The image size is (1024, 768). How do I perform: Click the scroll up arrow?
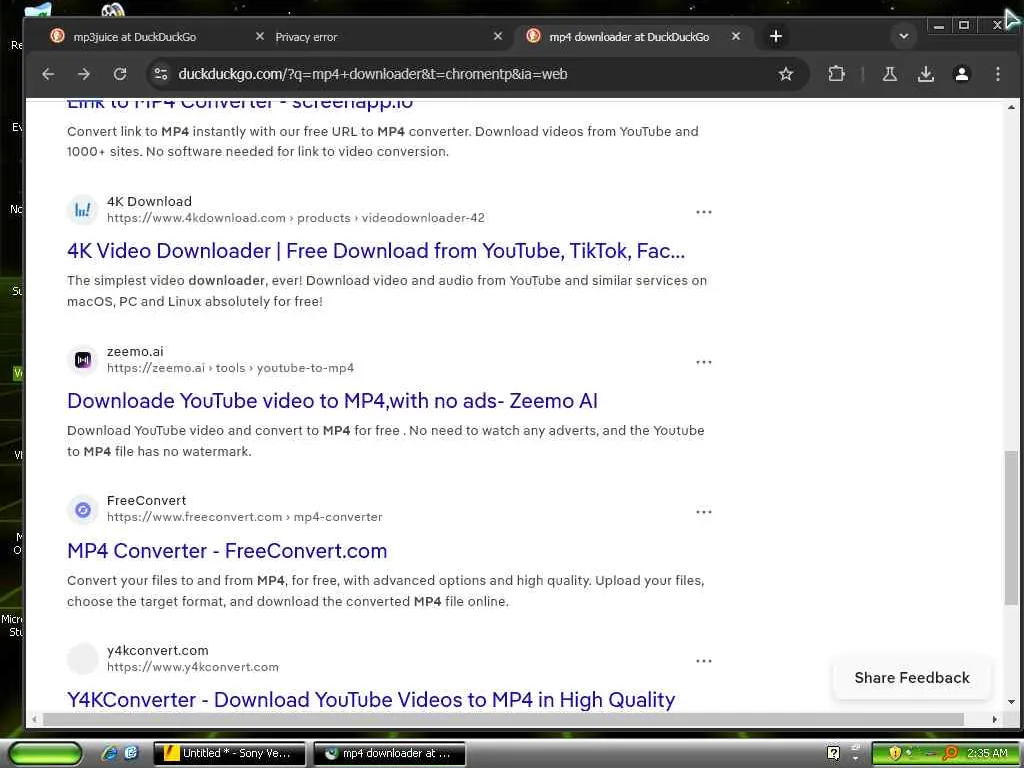[x=1011, y=107]
